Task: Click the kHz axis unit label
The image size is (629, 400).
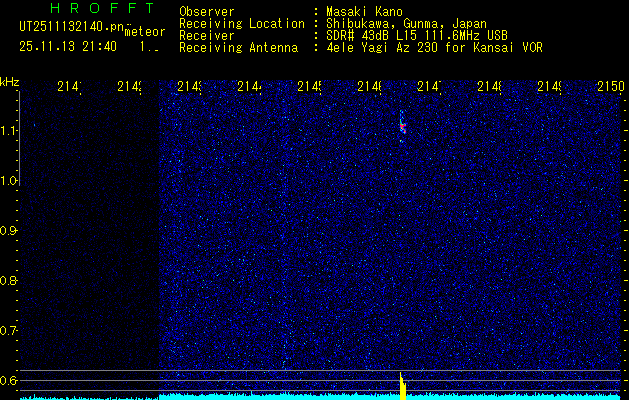Action: [9, 82]
